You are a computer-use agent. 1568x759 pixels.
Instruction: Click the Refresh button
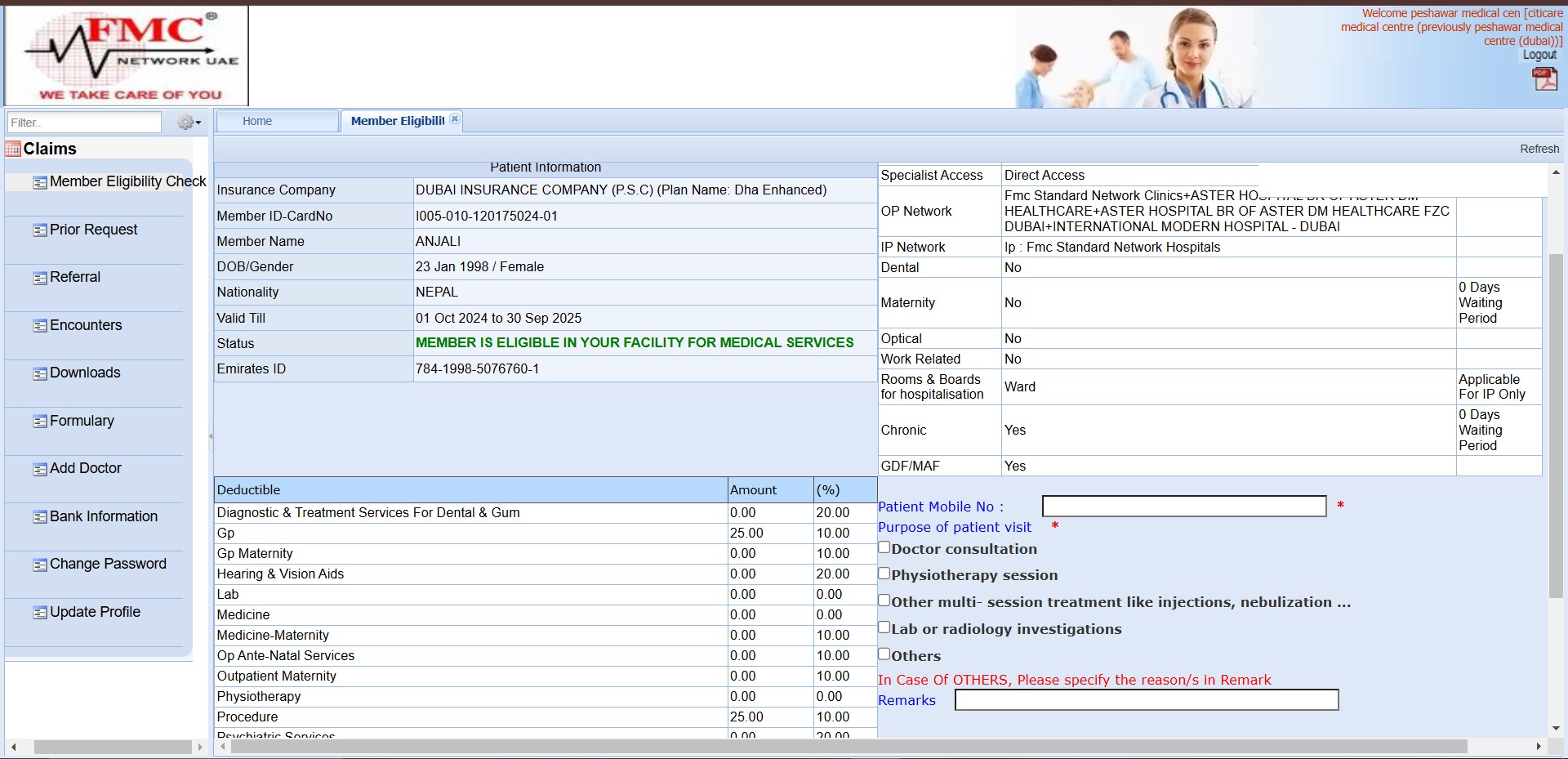click(1539, 149)
